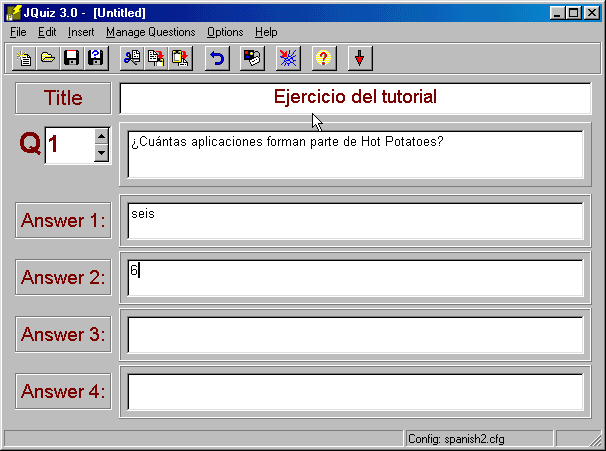The width and height of the screenshot is (606, 451).
Task: Open the JQuiz title bar app icon
Action: click(x=13, y=13)
